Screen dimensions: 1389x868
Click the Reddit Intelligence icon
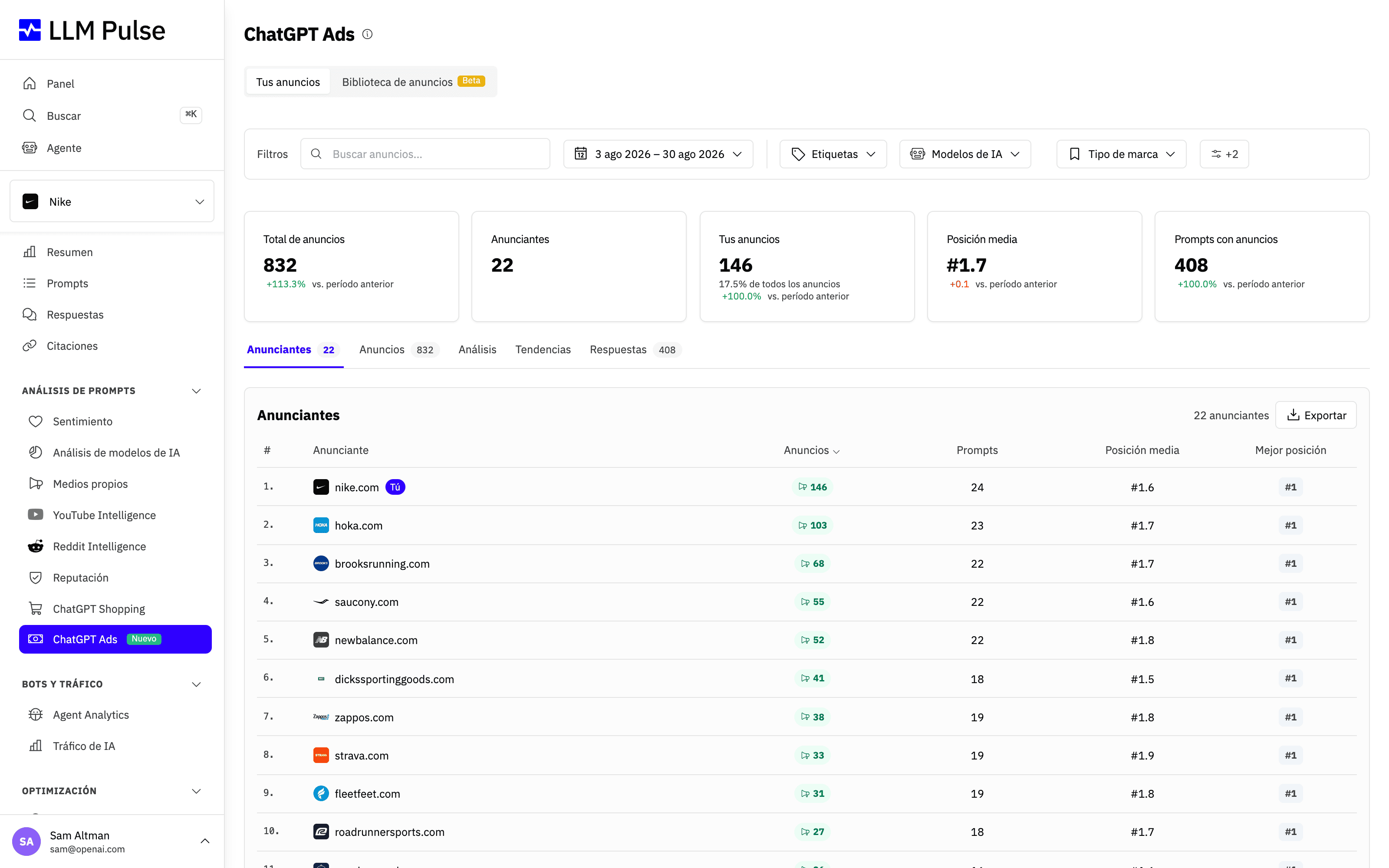click(x=36, y=546)
